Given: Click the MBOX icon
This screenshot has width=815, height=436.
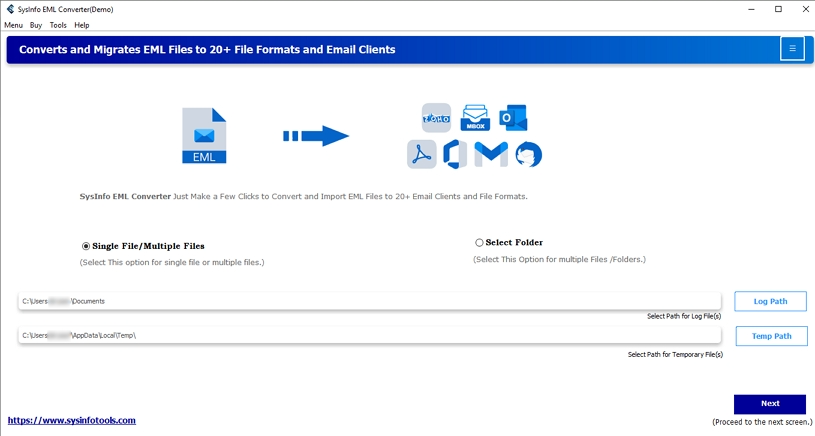Looking at the screenshot, I should (x=475, y=118).
